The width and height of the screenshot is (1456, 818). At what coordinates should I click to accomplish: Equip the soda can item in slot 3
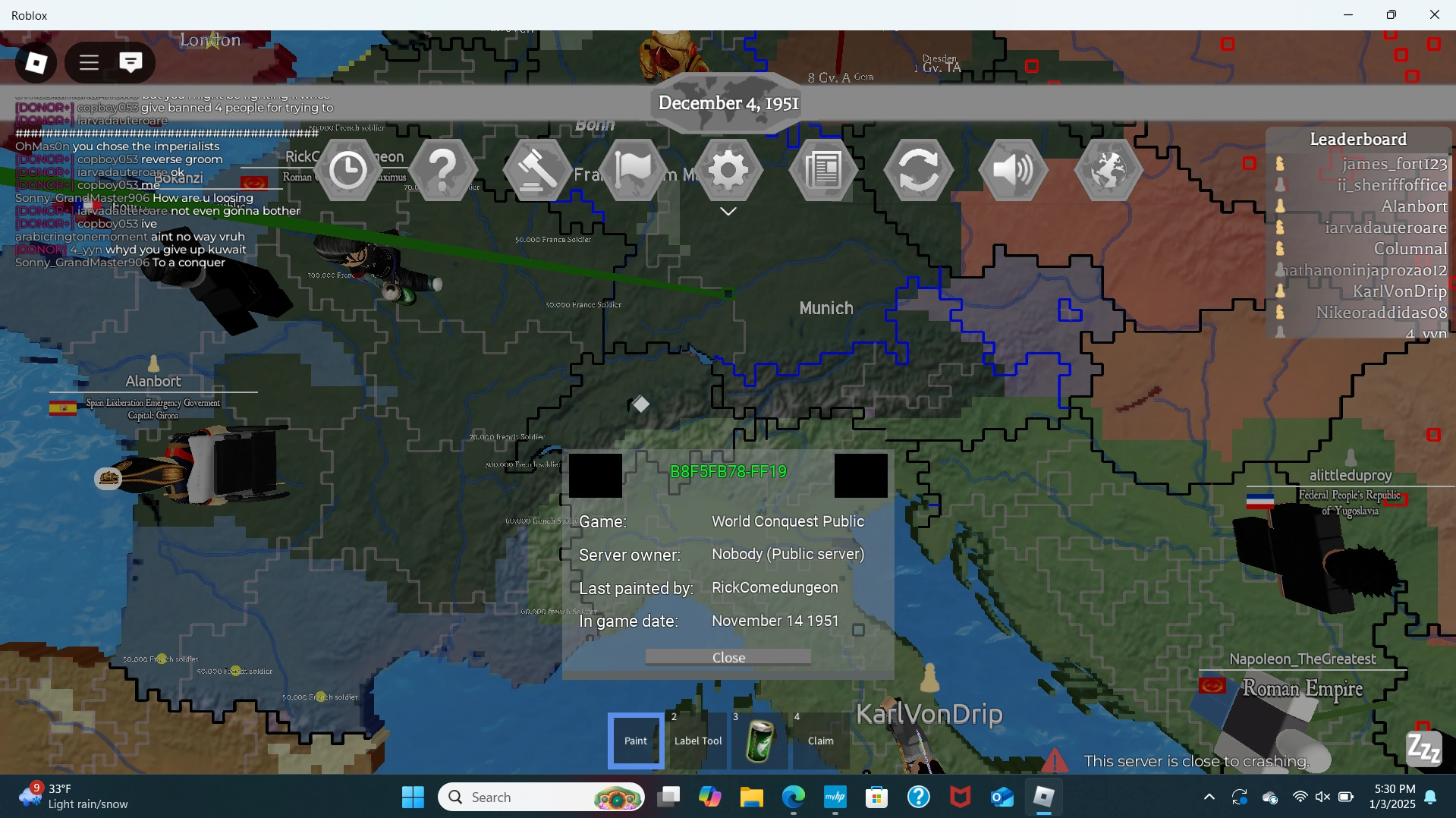coord(759,741)
